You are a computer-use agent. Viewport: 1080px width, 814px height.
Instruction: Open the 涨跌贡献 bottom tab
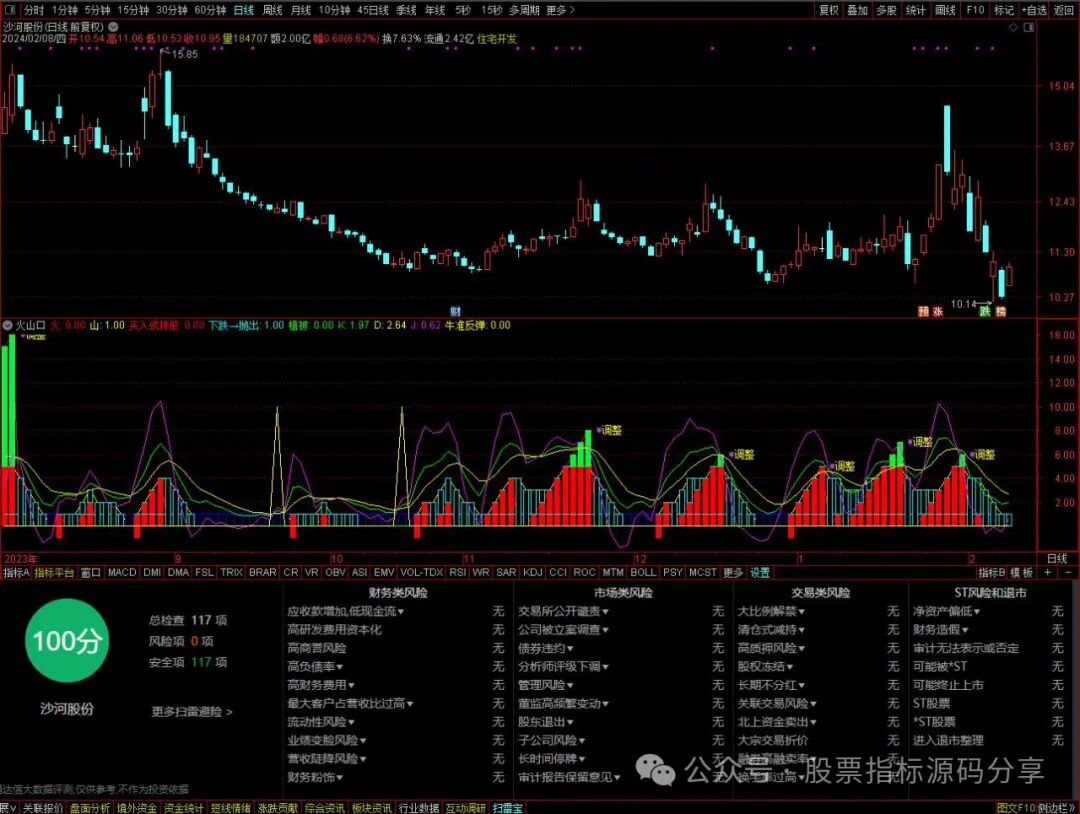(x=278, y=808)
